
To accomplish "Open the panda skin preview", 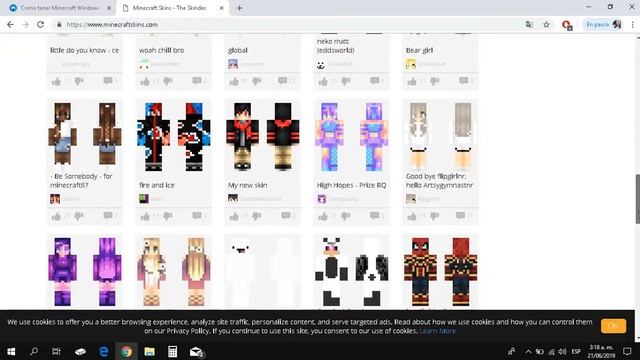I will pos(351,272).
